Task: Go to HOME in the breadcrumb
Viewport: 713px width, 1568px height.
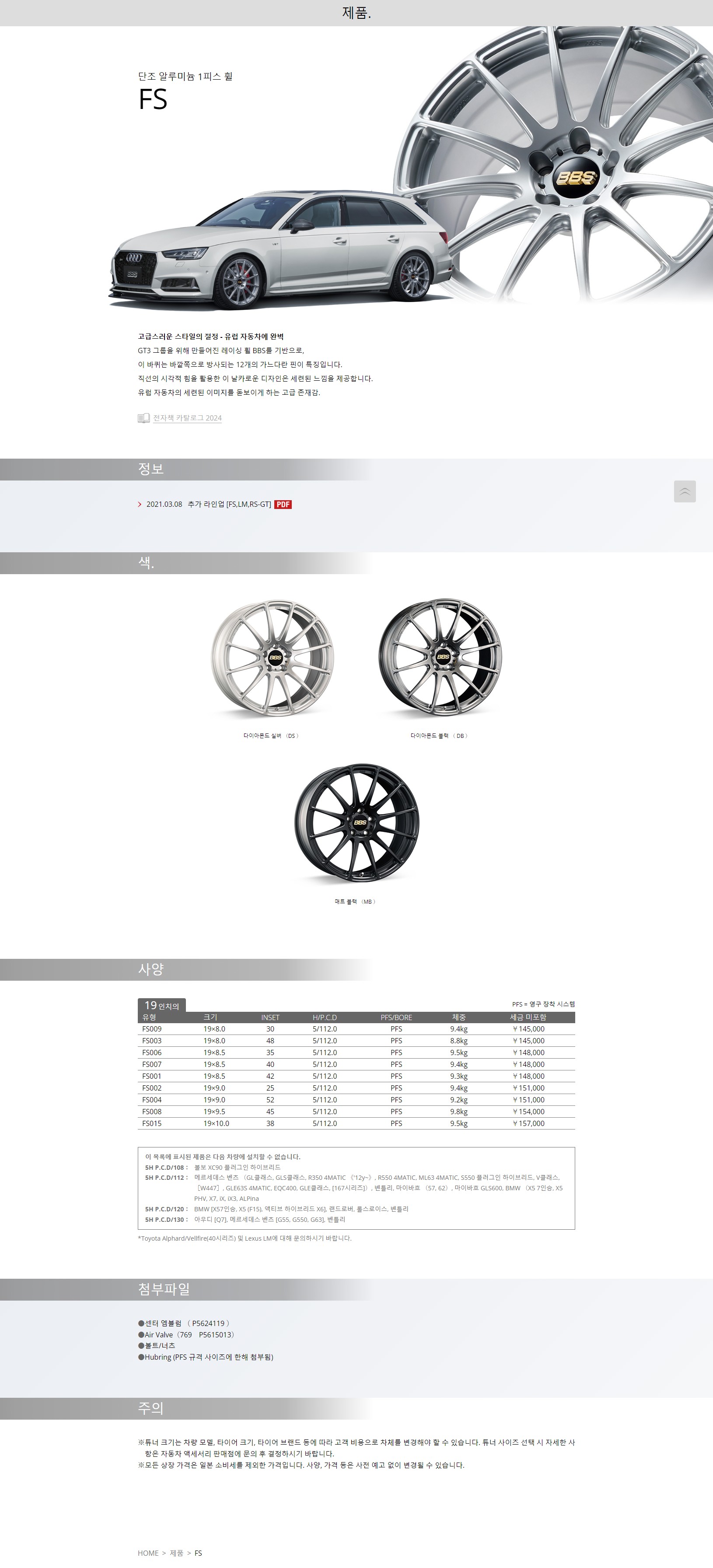Action: [x=148, y=1553]
